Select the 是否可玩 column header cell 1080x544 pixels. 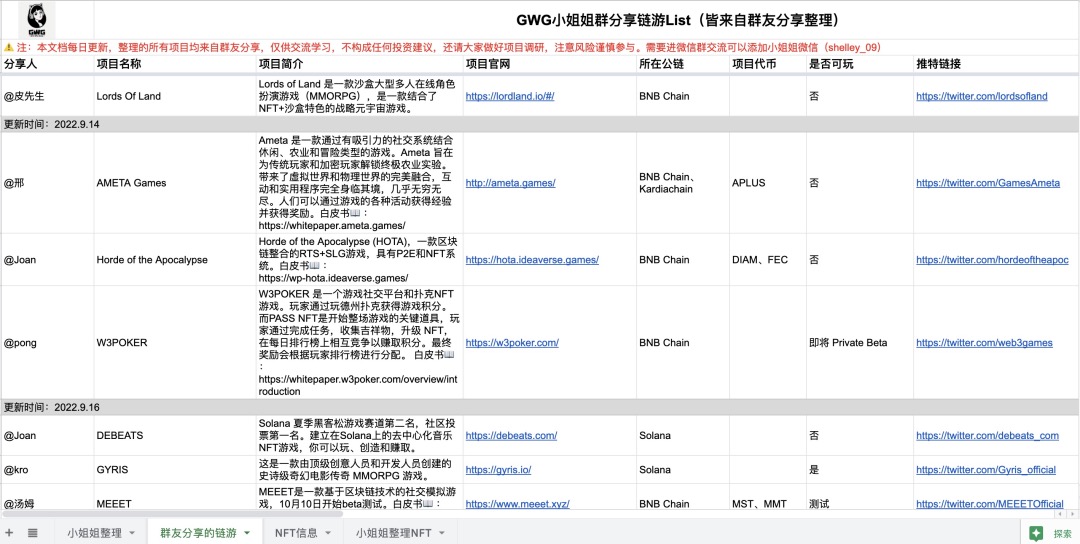860,64
